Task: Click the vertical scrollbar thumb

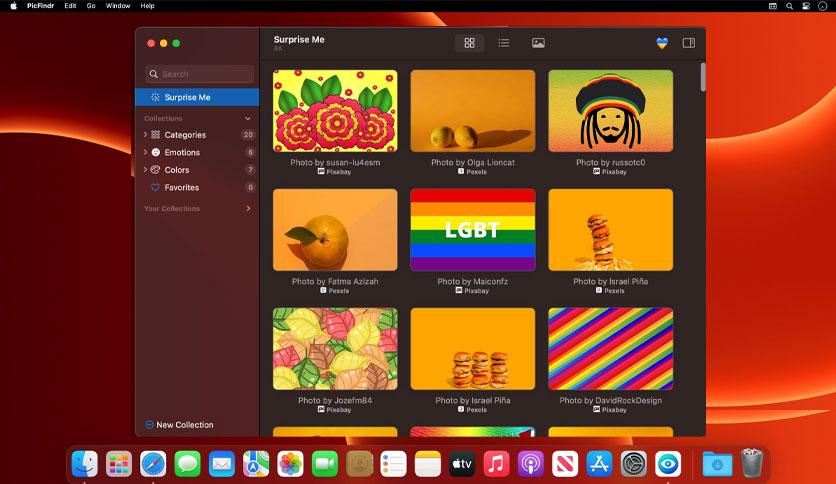Action: coord(703,77)
